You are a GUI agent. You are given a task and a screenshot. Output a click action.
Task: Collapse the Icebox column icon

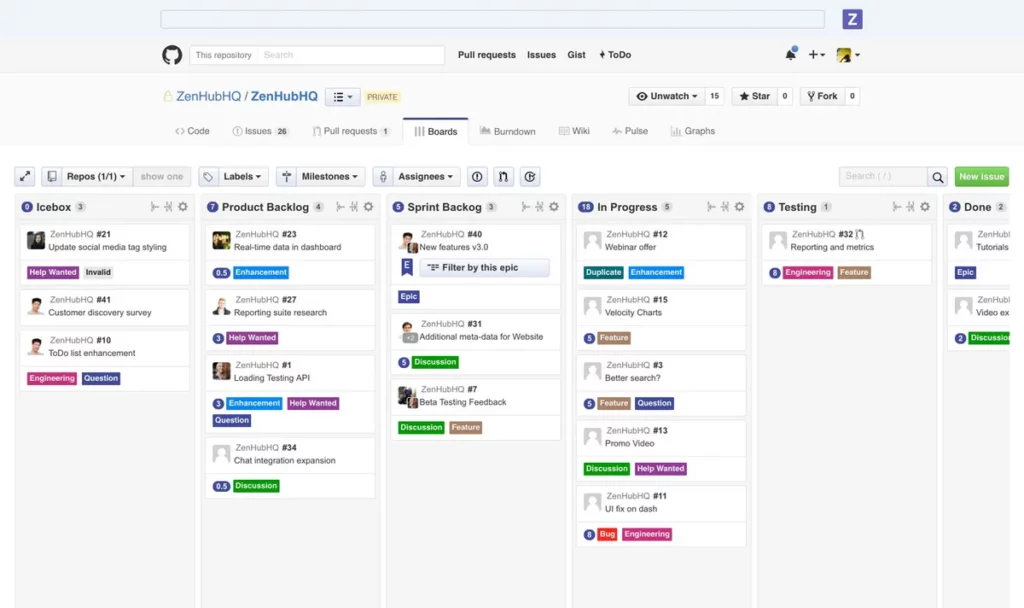point(155,206)
